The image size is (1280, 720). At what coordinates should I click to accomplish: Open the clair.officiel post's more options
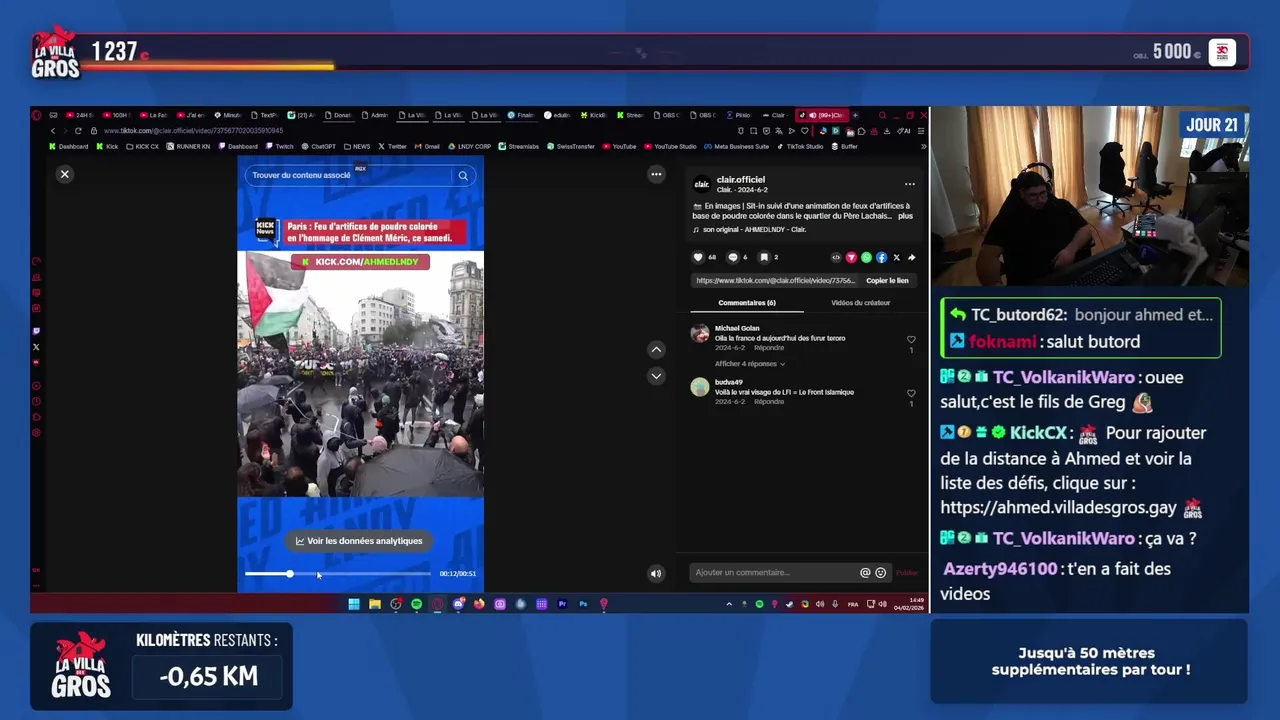pyautogui.click(x=909, y=184)
